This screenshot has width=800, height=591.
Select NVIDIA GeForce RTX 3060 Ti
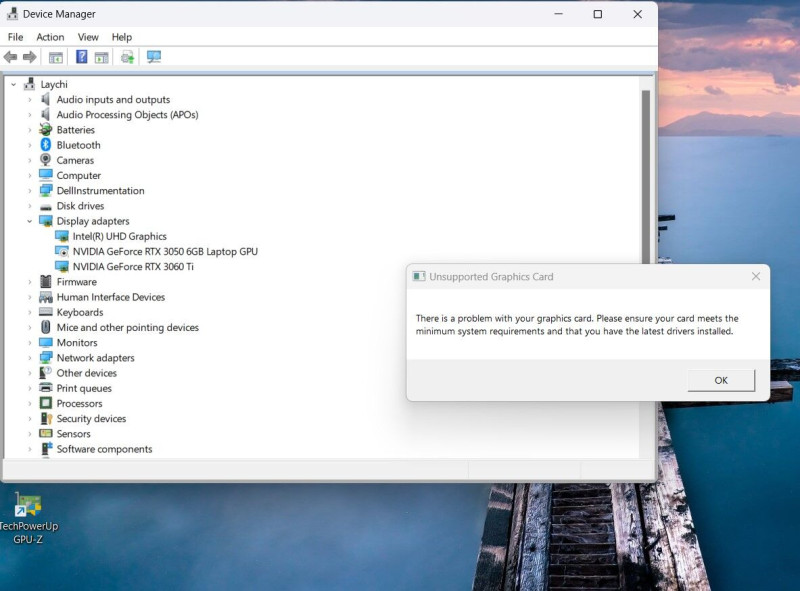tap(133, 266)
